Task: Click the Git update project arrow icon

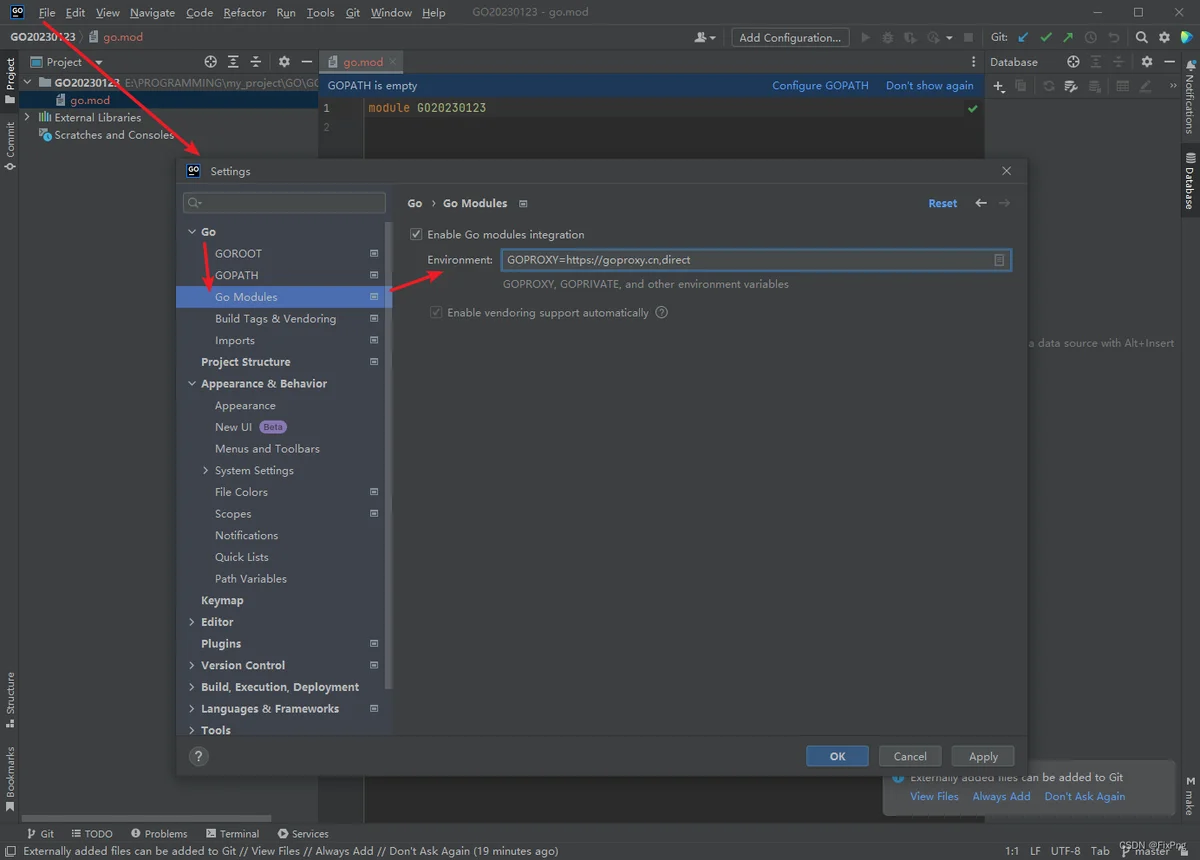Action: 1023,38
